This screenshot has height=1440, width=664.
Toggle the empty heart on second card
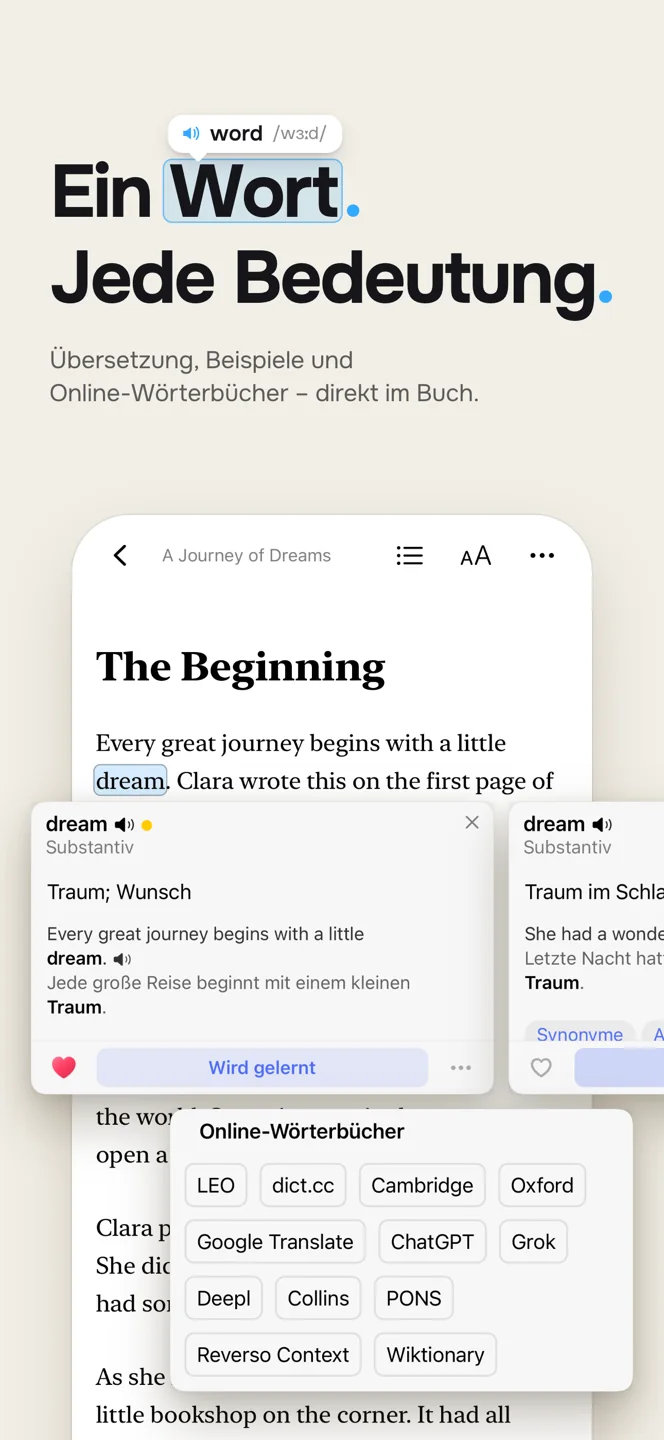coord(541,1068)
